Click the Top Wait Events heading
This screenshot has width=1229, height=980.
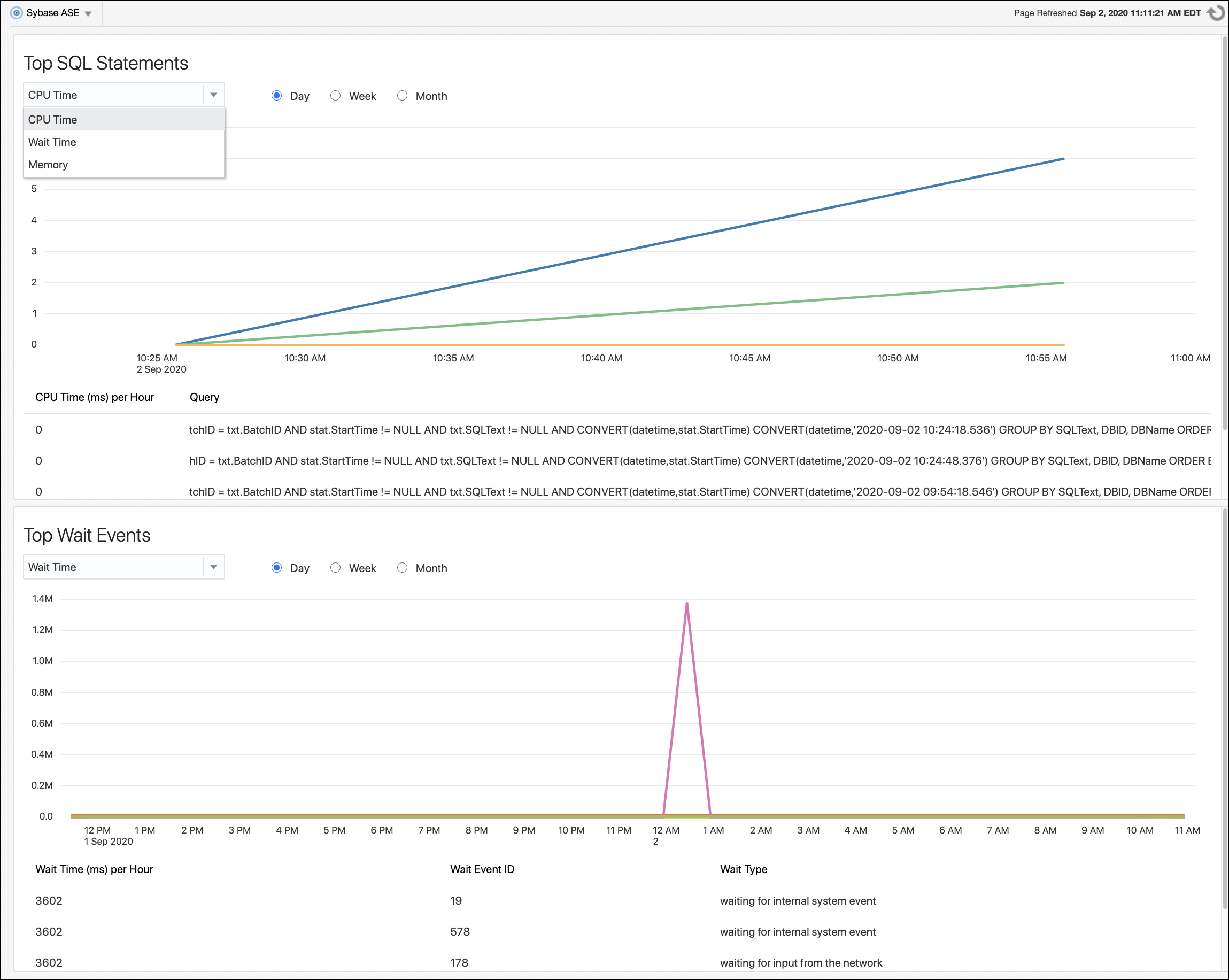(x=87, y=535)
